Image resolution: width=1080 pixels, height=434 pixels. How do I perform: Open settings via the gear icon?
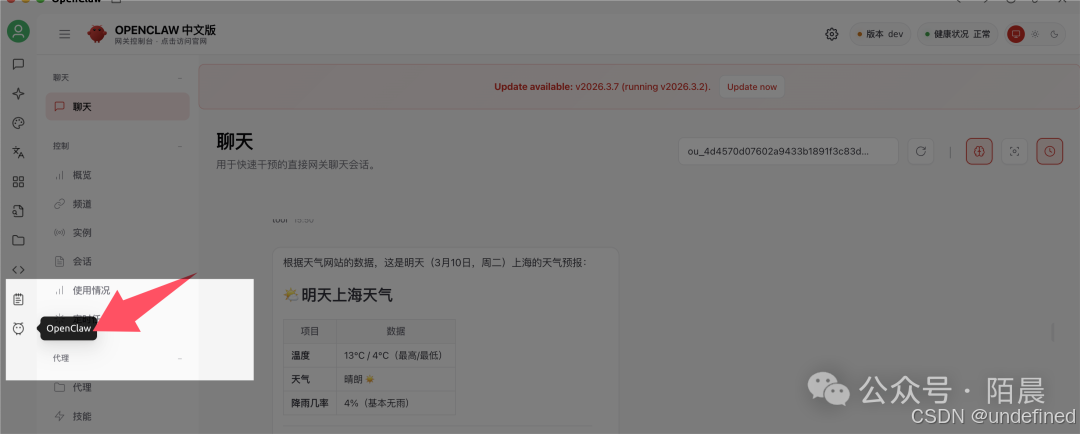click(831, 34)
